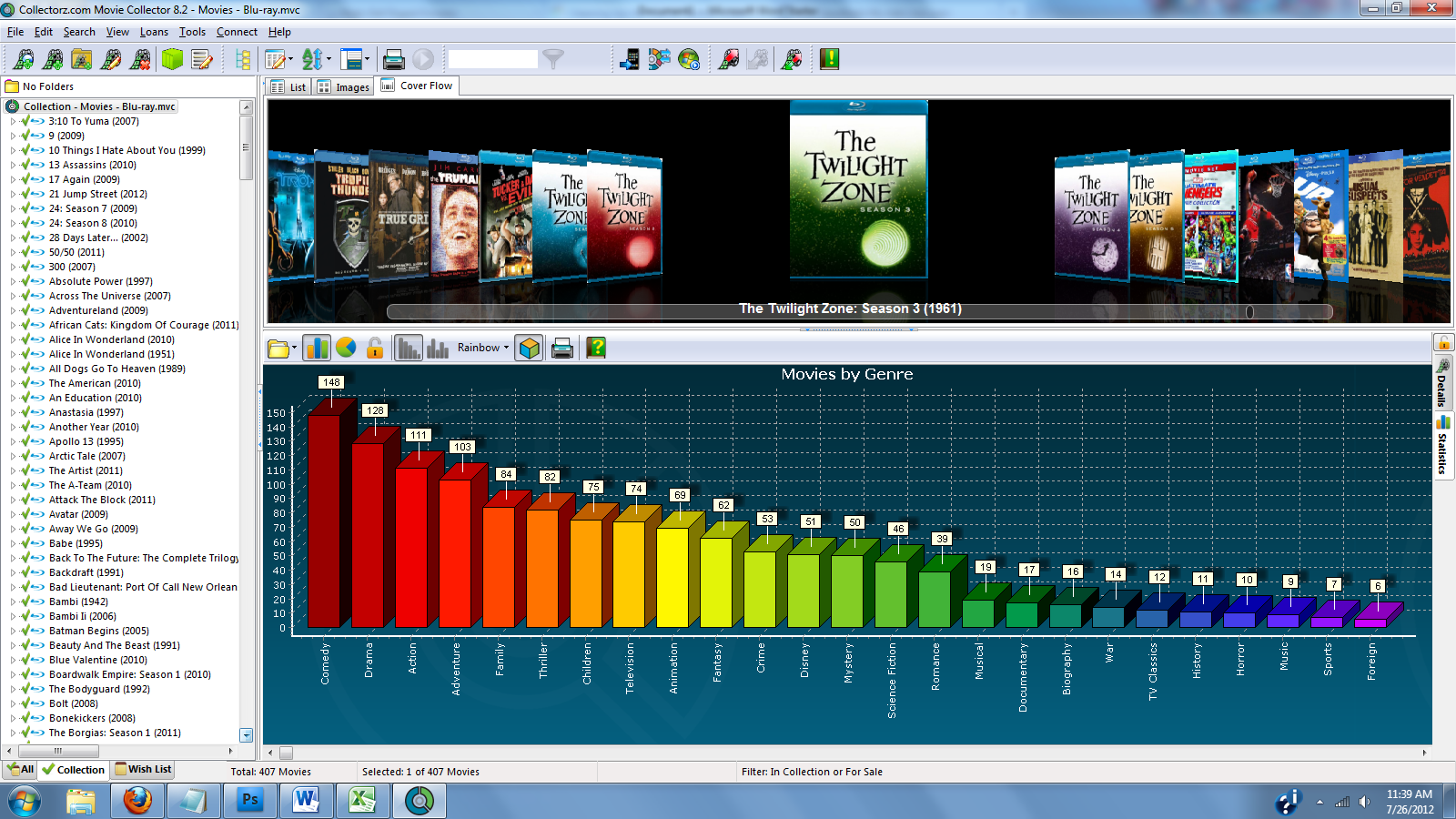The image size is (1456, 819).
Task: Click the sync arrows toolbar icon
Action: [x=659, y=60]
